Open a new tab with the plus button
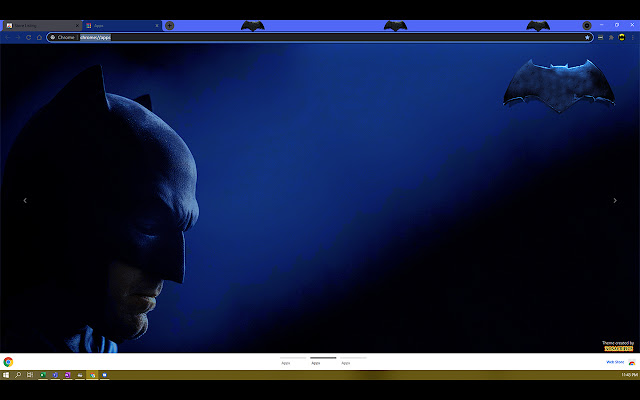Viewport: 640px width, 400px height. click(x=169, y=25)
